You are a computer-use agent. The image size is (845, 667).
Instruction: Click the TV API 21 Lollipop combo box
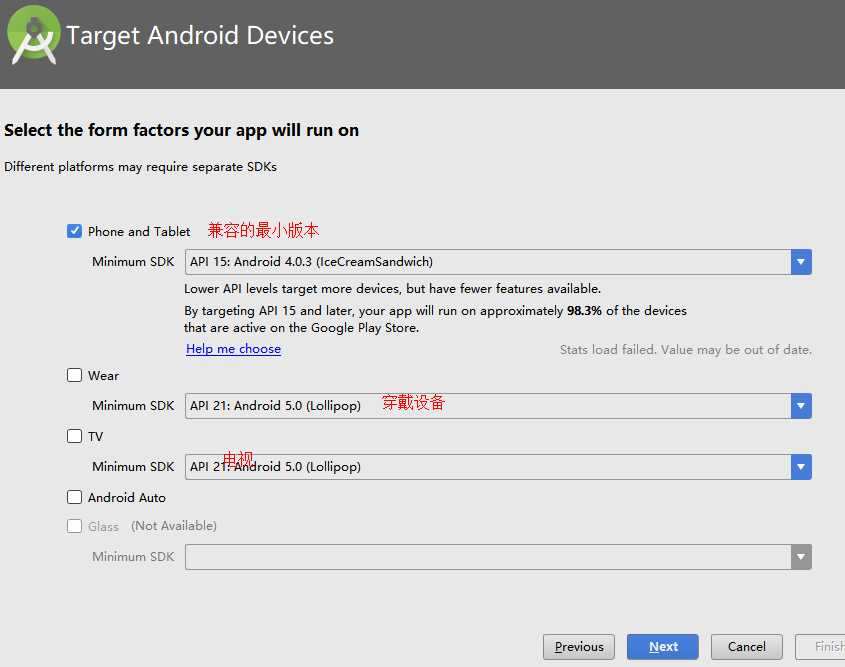click(498, 467)
